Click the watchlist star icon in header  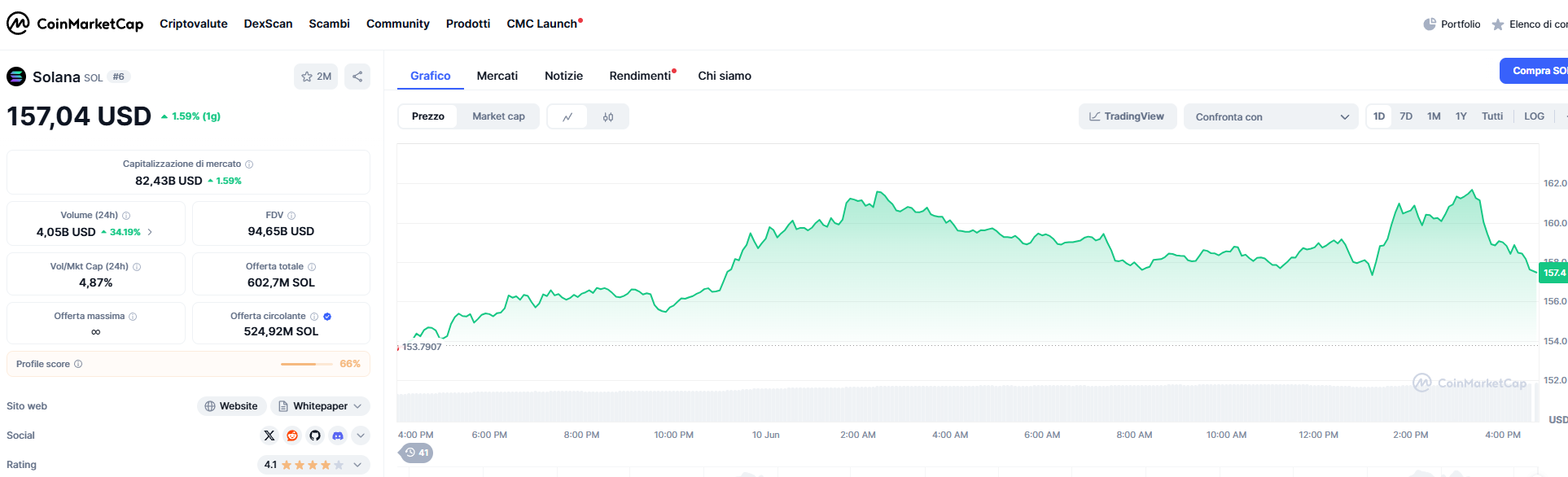[1498, 24]
